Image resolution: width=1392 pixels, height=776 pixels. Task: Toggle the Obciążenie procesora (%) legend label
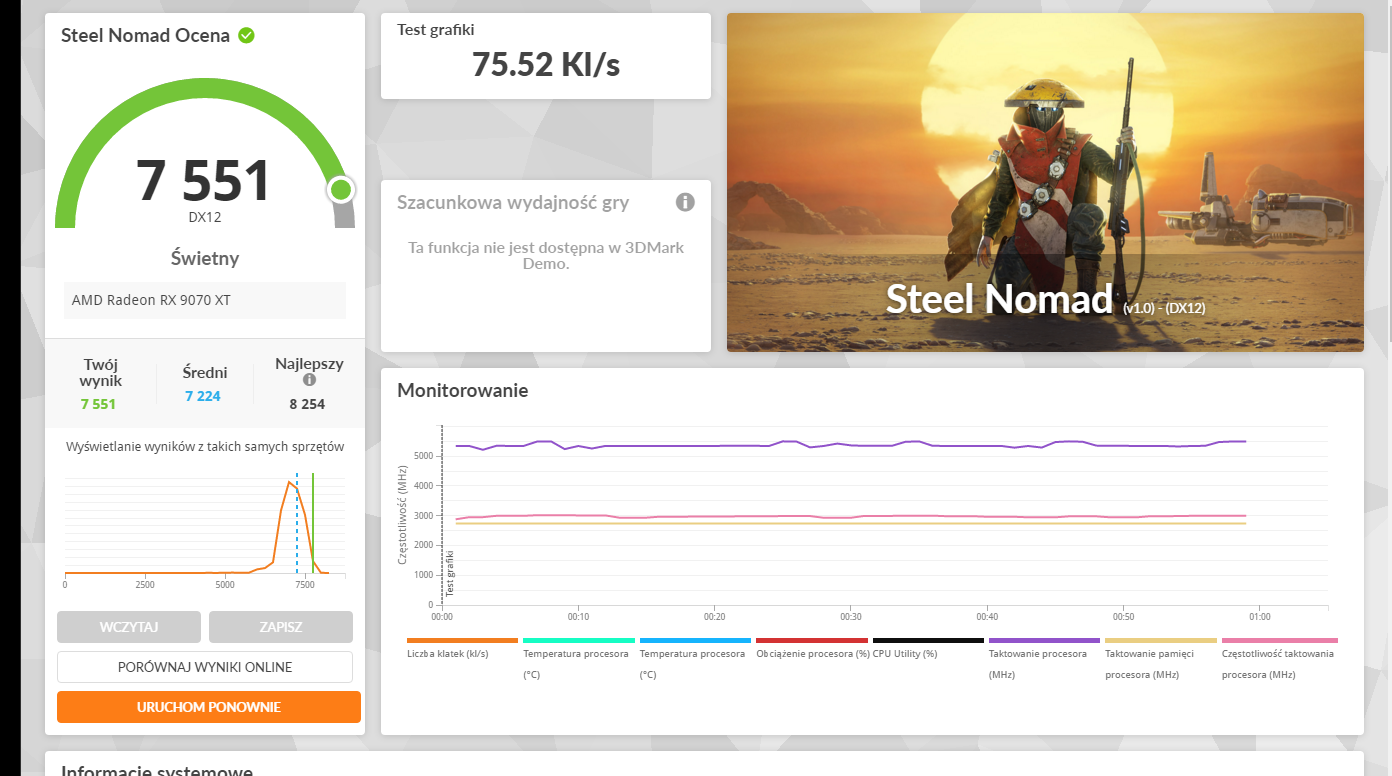813,654
